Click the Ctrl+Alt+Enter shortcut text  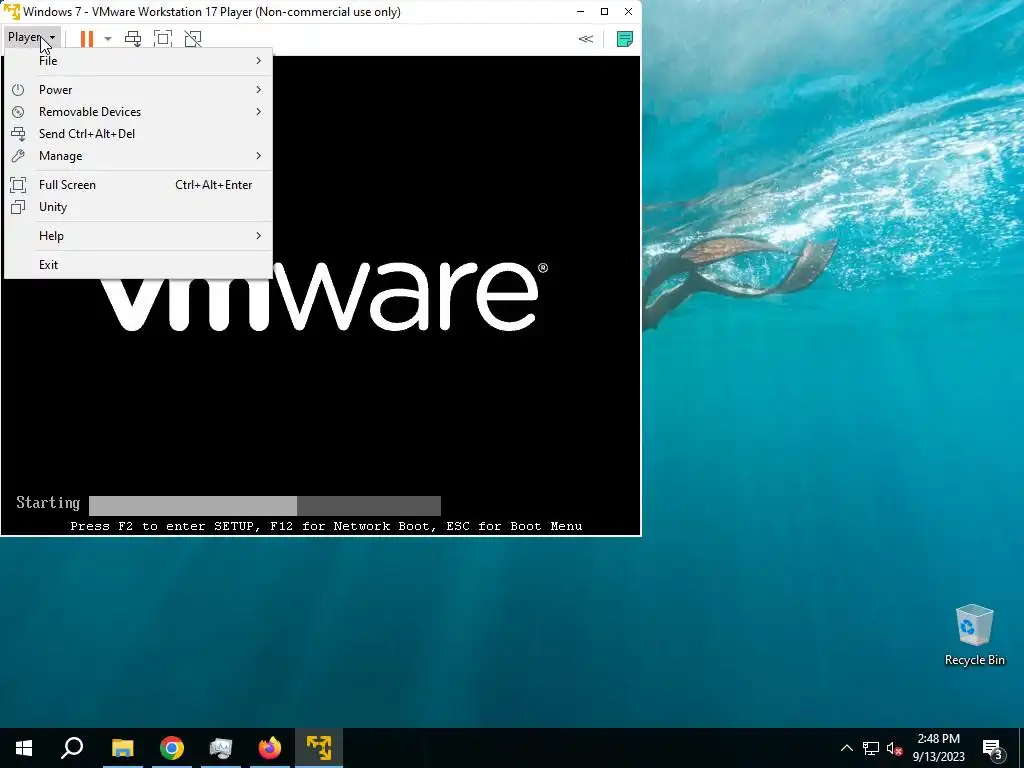tap(214, 185)
